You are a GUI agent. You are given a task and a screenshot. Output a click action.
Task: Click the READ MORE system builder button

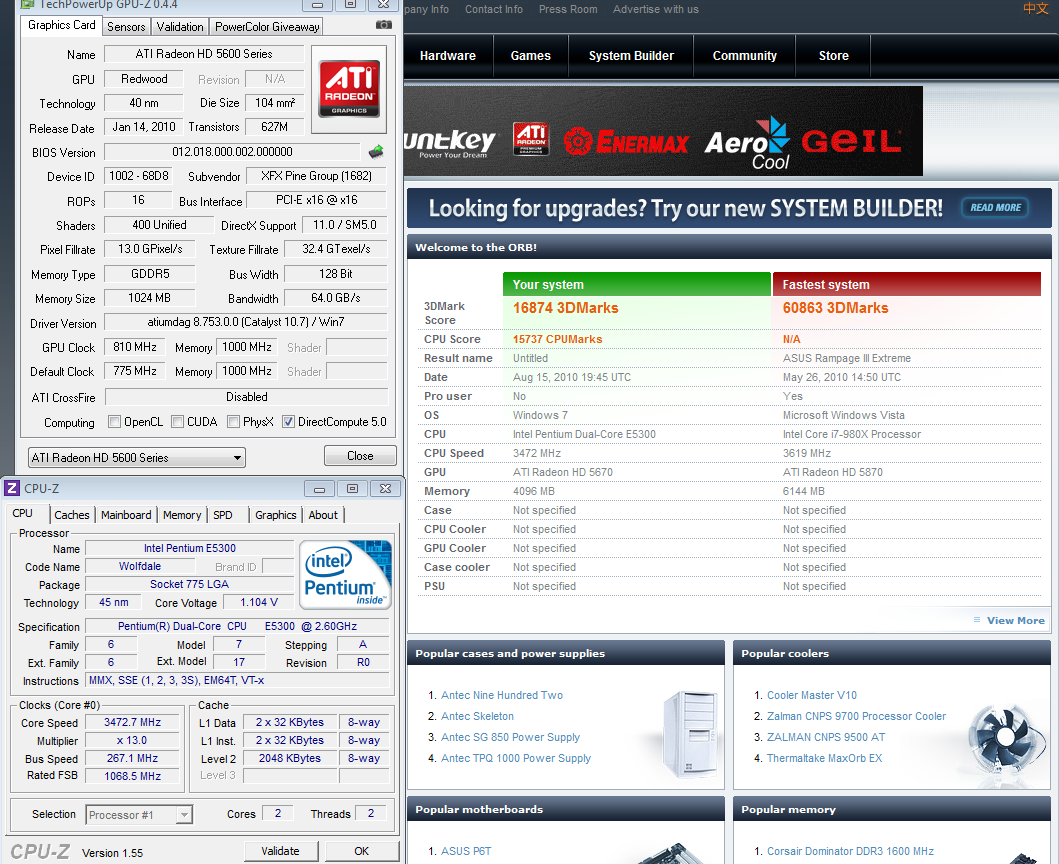996,207
